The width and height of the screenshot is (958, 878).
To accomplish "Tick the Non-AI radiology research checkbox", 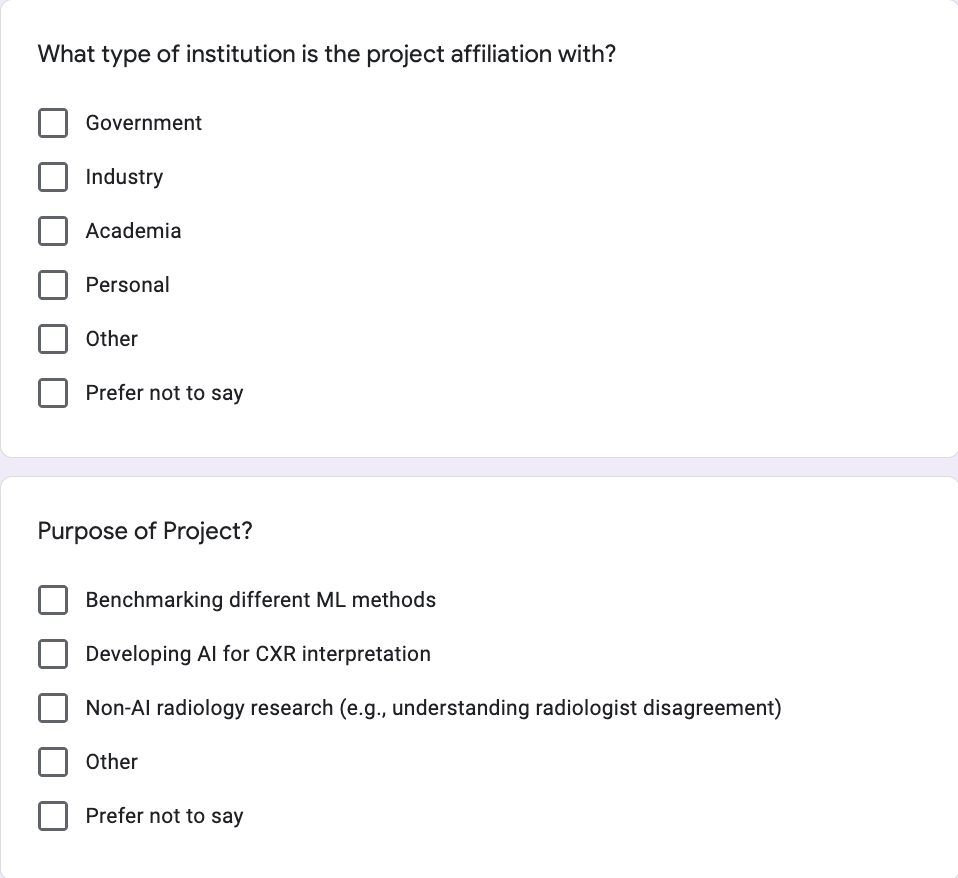I will 53,708.
